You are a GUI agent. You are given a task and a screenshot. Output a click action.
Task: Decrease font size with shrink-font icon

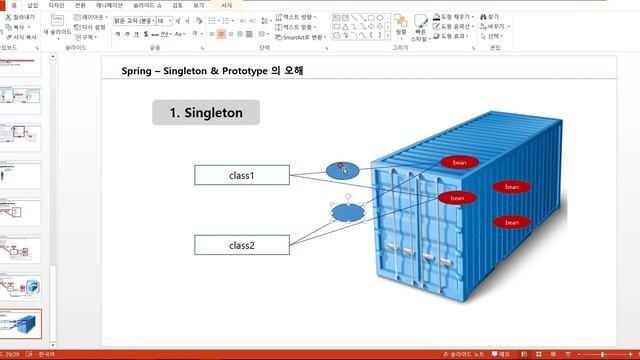[x=187, y=21]
